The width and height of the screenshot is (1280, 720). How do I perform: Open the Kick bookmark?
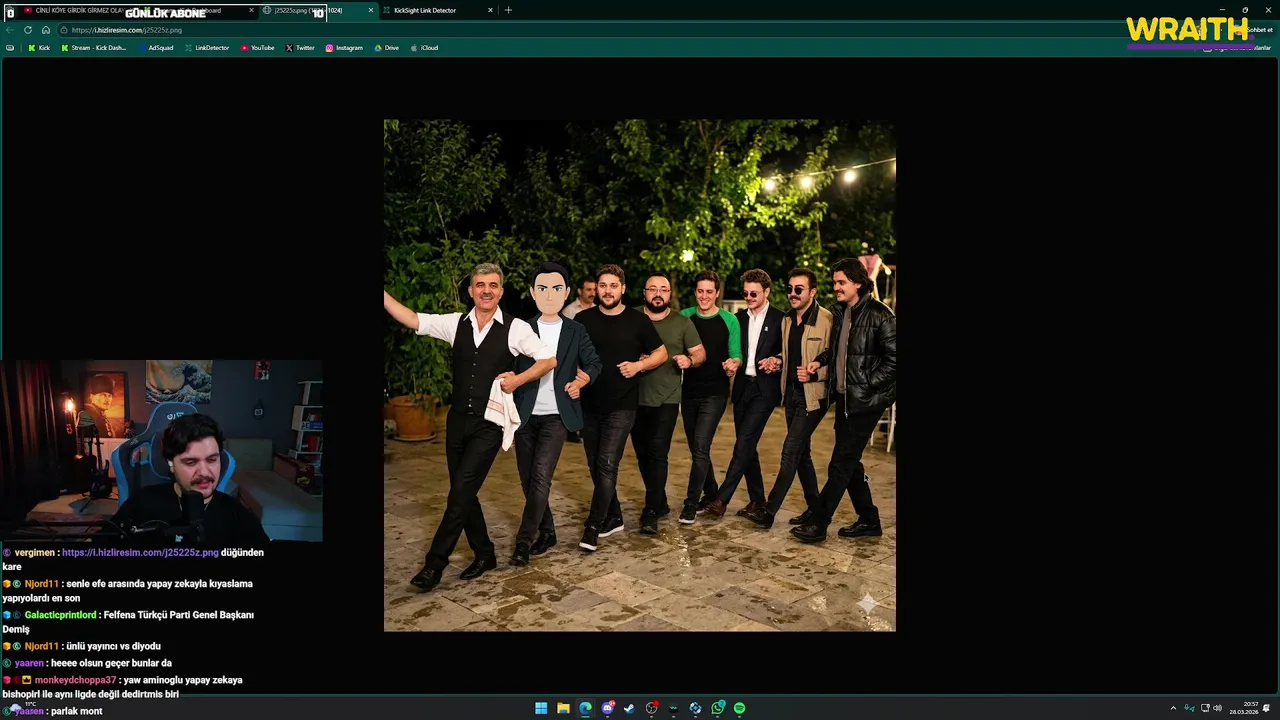click(39, 47)
